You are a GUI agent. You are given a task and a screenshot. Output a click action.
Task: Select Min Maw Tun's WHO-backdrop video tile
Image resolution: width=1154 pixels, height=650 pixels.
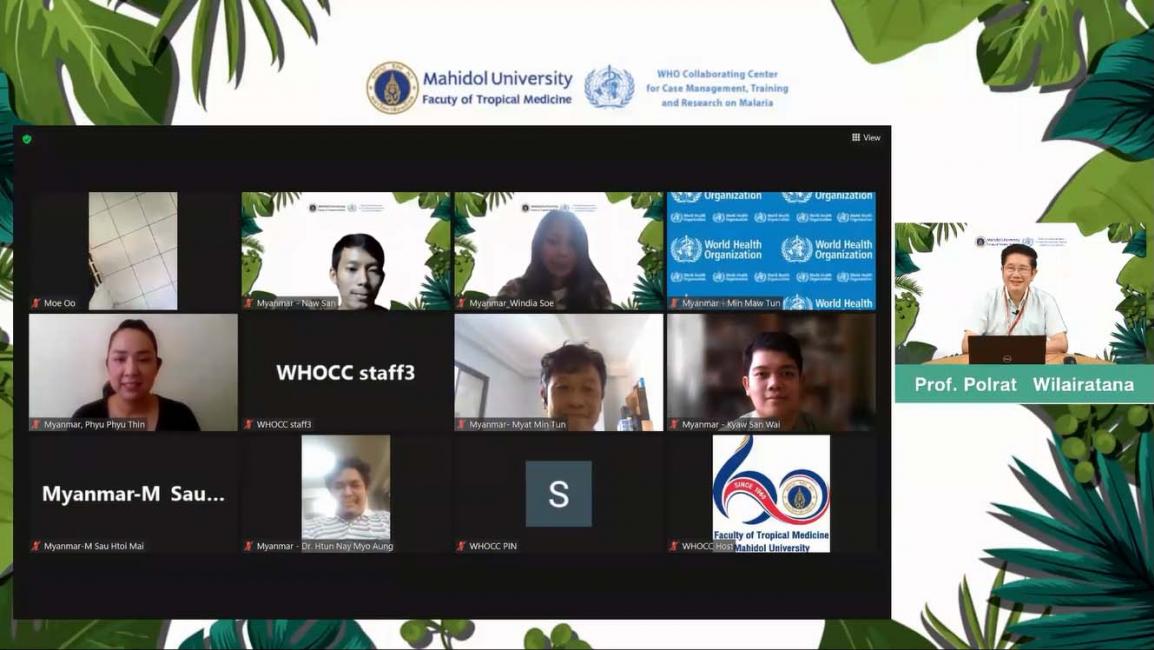click(x=771, y=250)
